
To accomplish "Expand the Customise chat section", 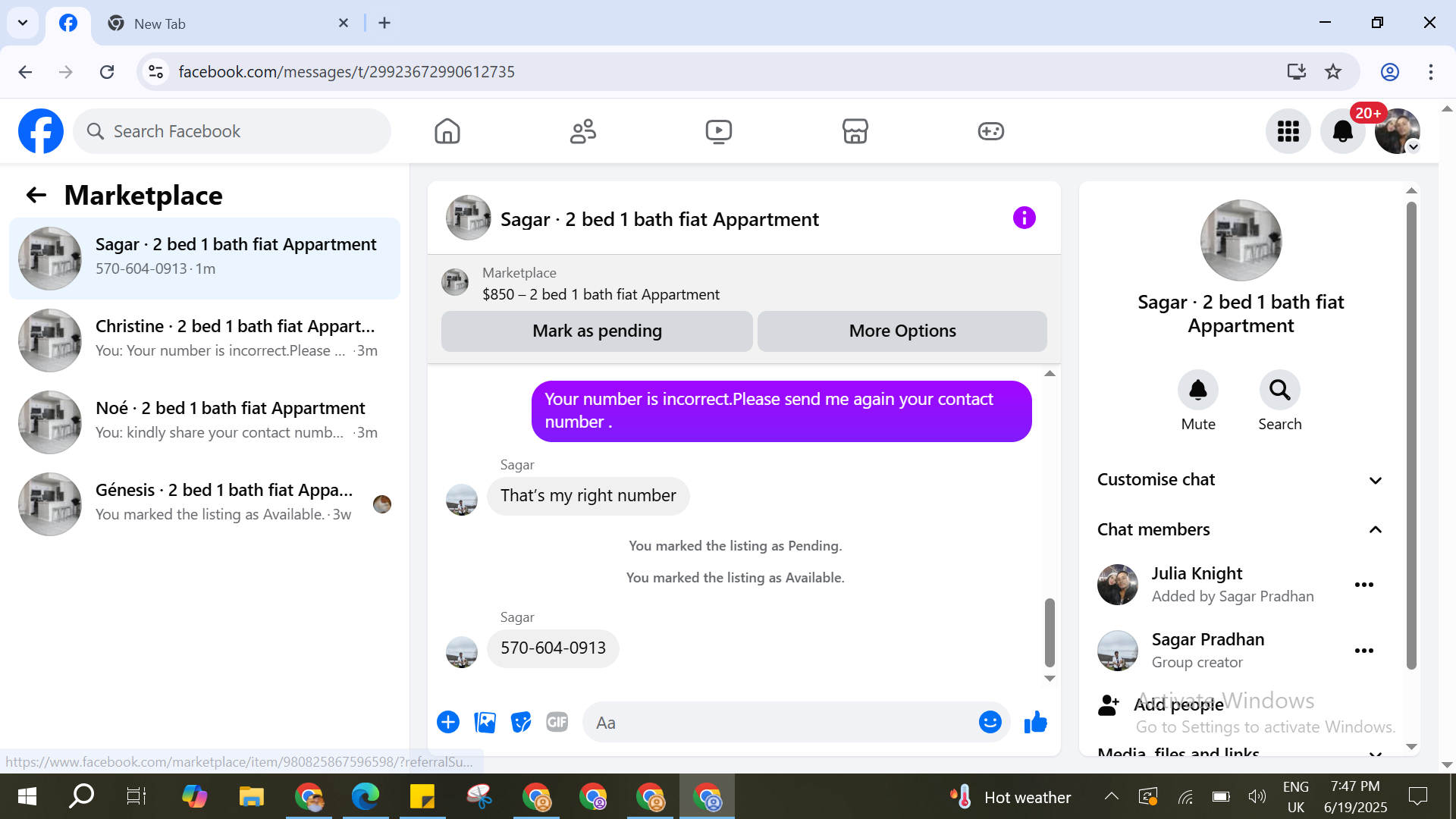I will tap(1241, 480).
